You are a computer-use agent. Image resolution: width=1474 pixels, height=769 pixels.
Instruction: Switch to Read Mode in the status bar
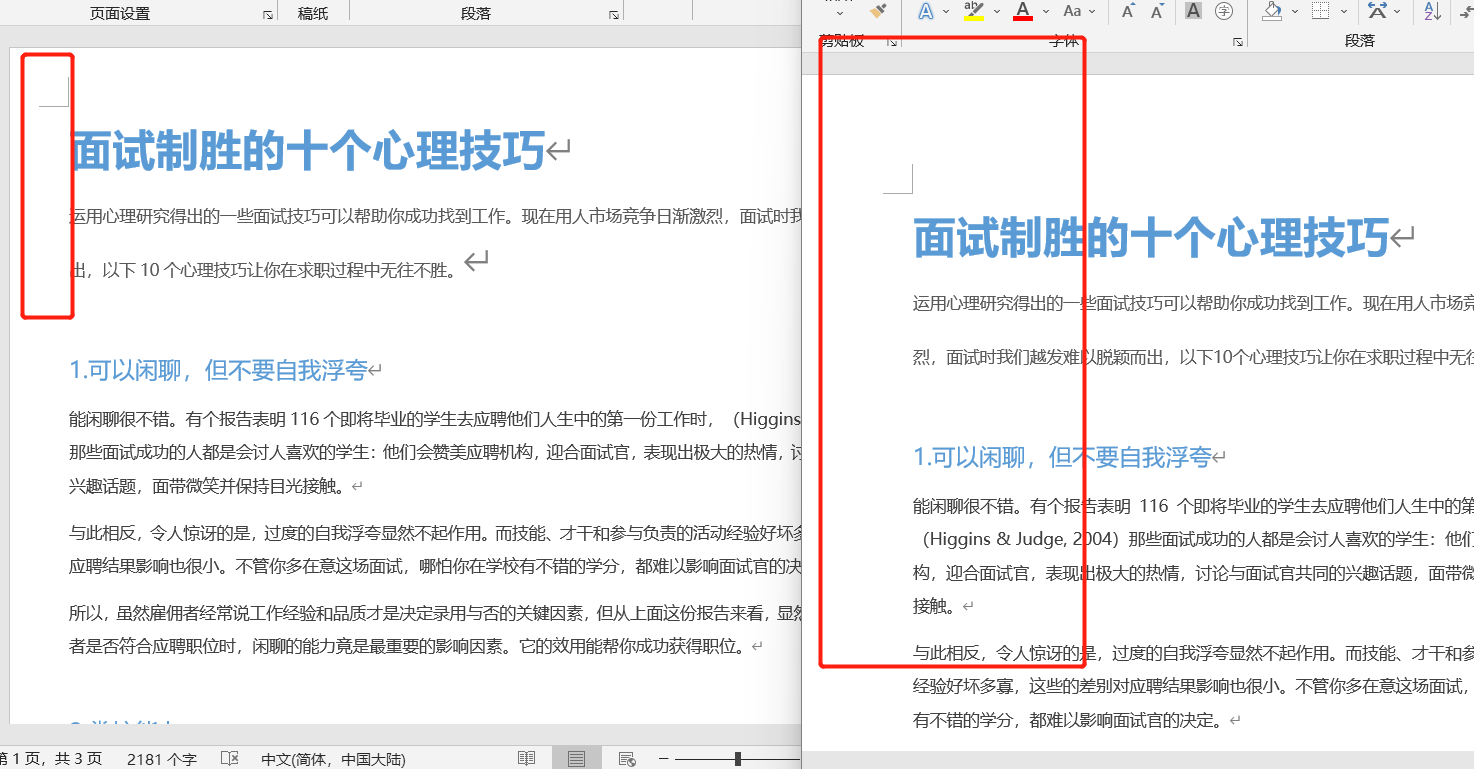coord(526,758)
